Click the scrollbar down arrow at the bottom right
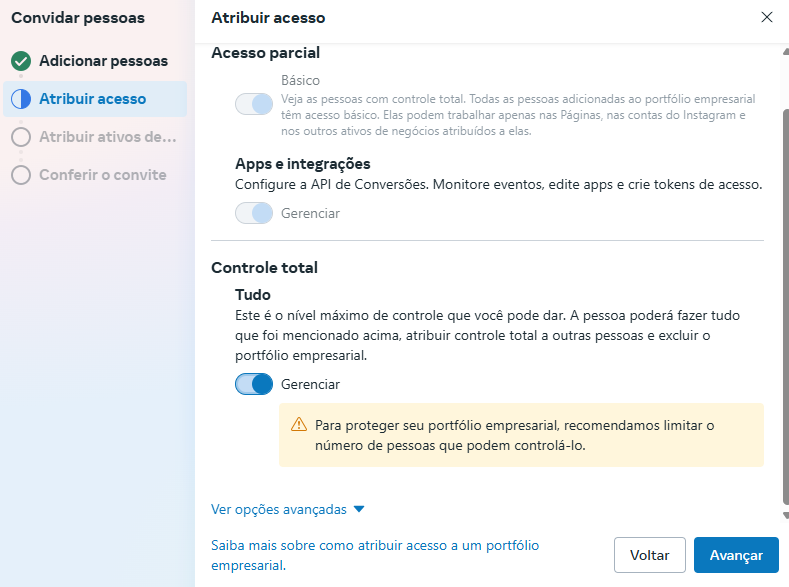Image resolution: width=789 pixels, height=587 pixels. click(x=785, y=515)
